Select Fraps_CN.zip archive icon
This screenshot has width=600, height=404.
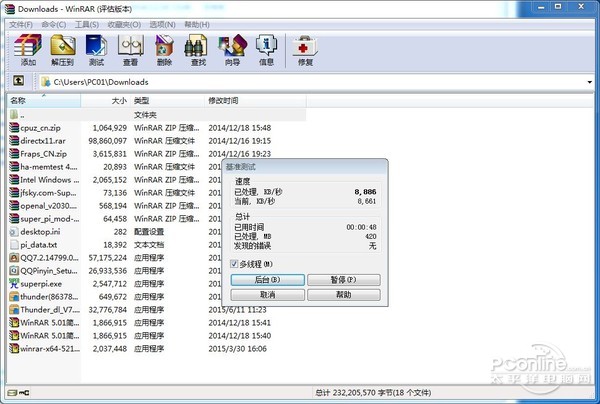[14, 153]
